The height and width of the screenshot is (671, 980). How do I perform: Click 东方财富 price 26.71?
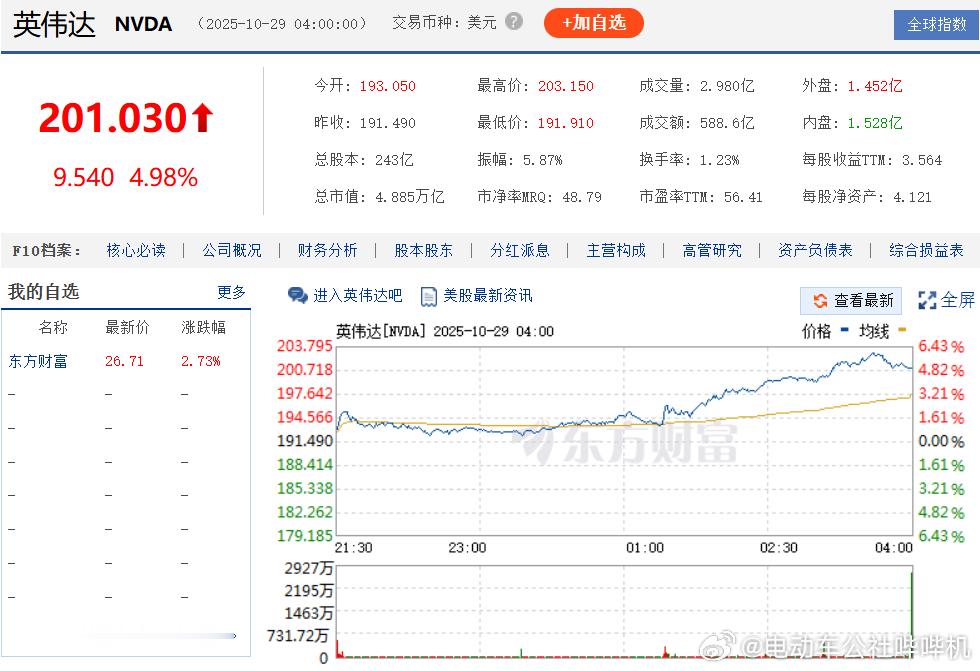click(124, 361)
